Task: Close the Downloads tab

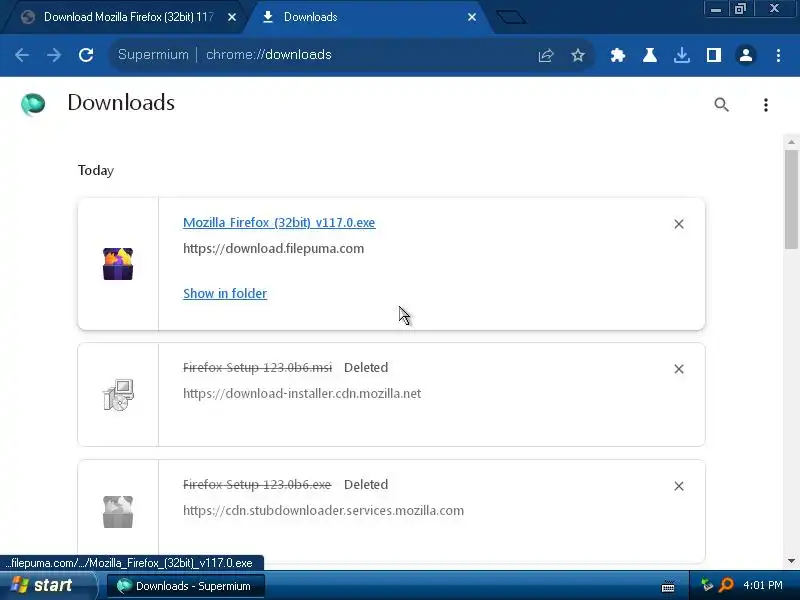Action: 472,17
